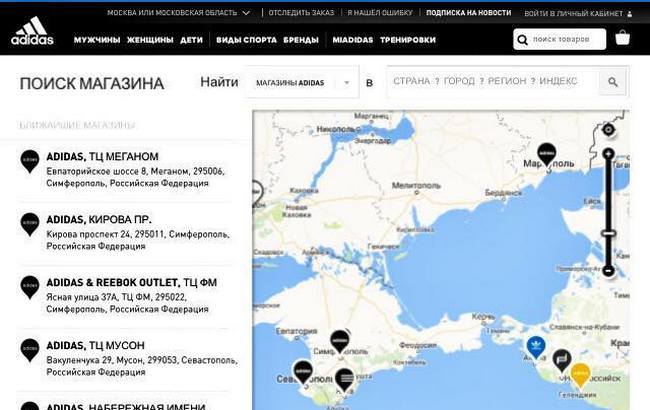650x410 pixels.
Task: Click the map zoom slider handle
Action: click(608, 233)
